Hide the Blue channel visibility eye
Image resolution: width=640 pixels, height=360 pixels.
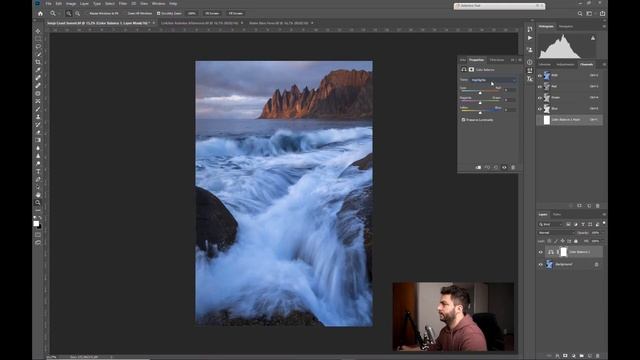[x=540, y=109]
